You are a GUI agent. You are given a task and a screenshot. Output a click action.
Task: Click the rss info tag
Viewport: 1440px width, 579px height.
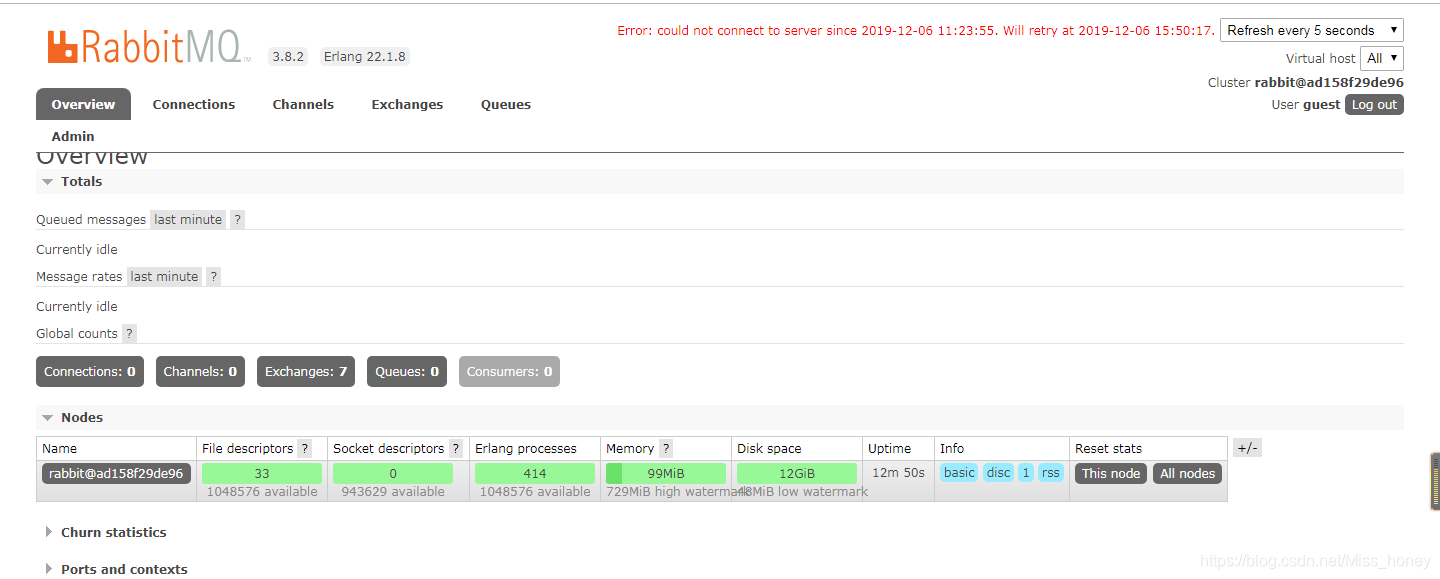1050,473
